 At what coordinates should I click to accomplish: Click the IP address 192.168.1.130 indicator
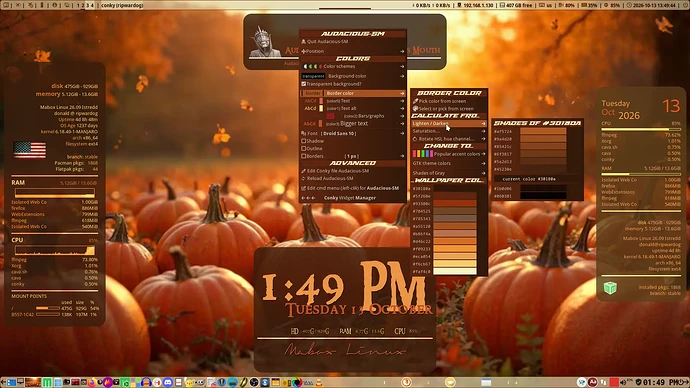point(476,5)
